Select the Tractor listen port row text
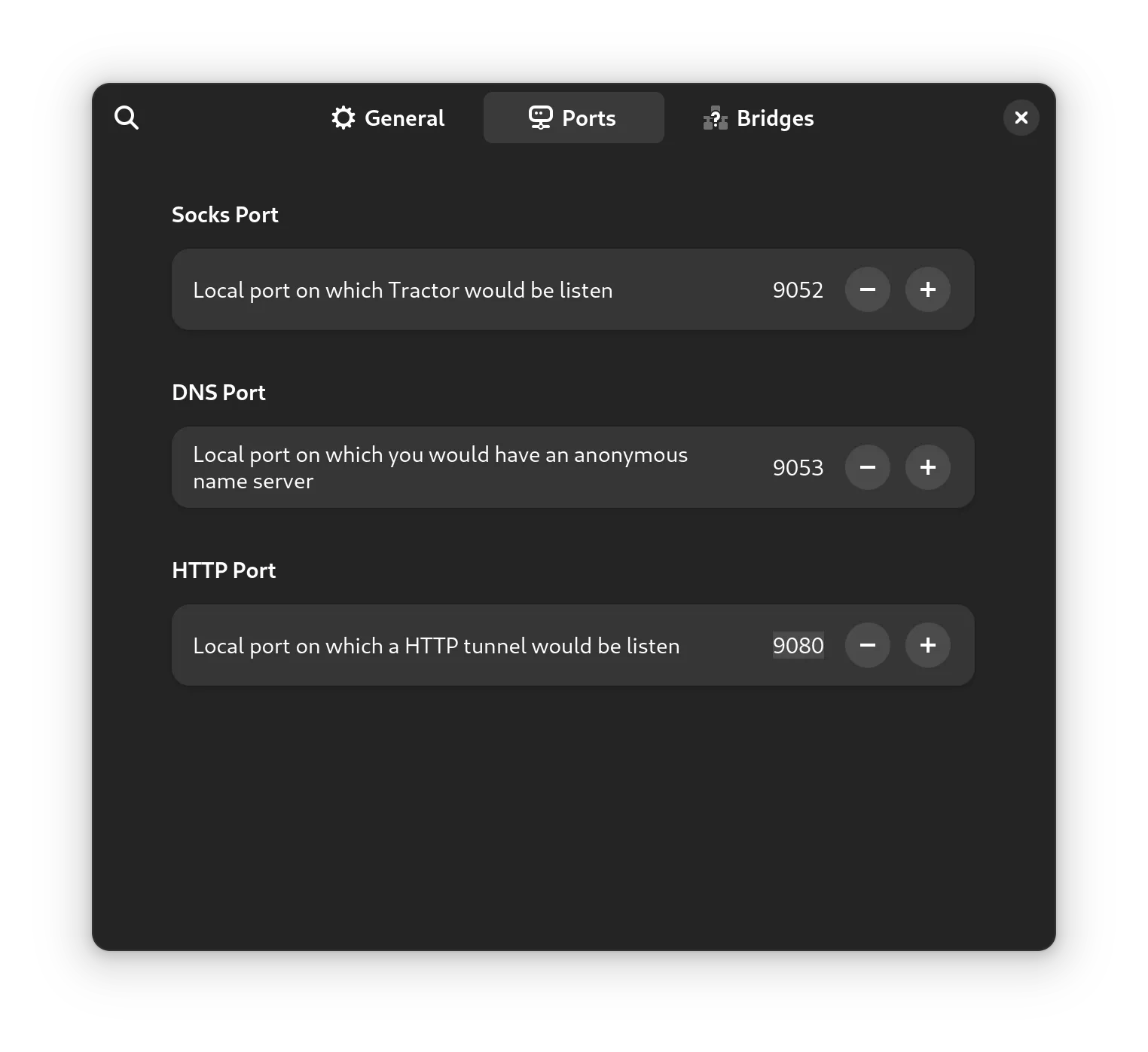Viewport: 1148px width, 1052px height. [403, 290]
